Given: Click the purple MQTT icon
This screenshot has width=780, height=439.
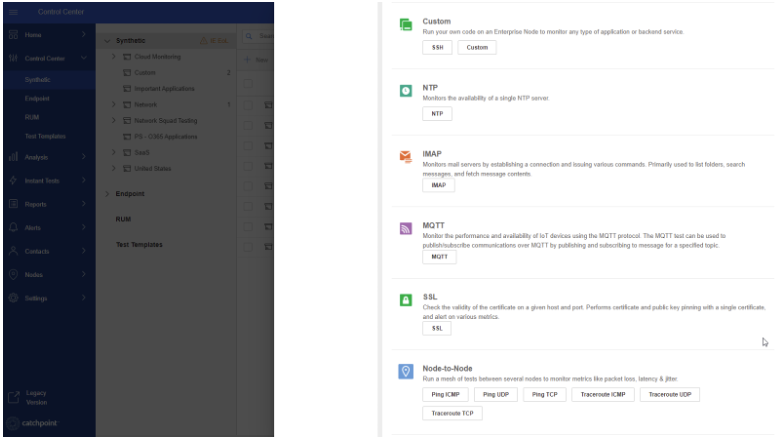Looking at the screenshot, I should point(406,228).
